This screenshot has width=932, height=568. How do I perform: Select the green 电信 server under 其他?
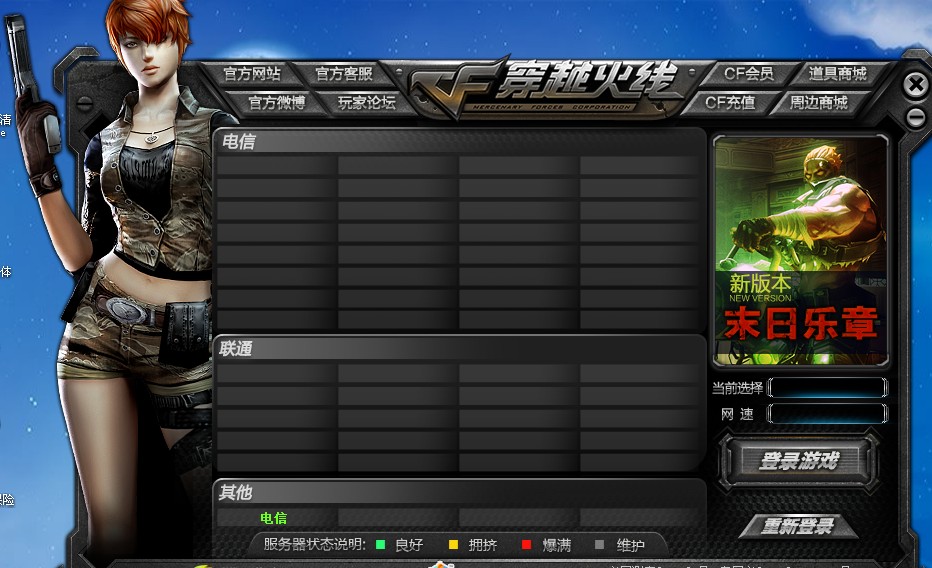point(273,518)
